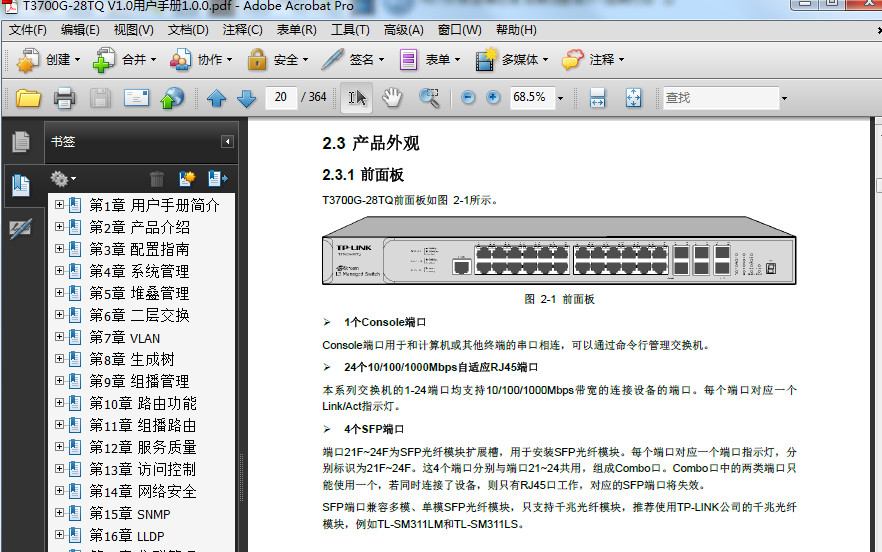Expand bookmark 第10章 路由功能
This screenshot has height=552, width=882.
(x=59, y=403)
